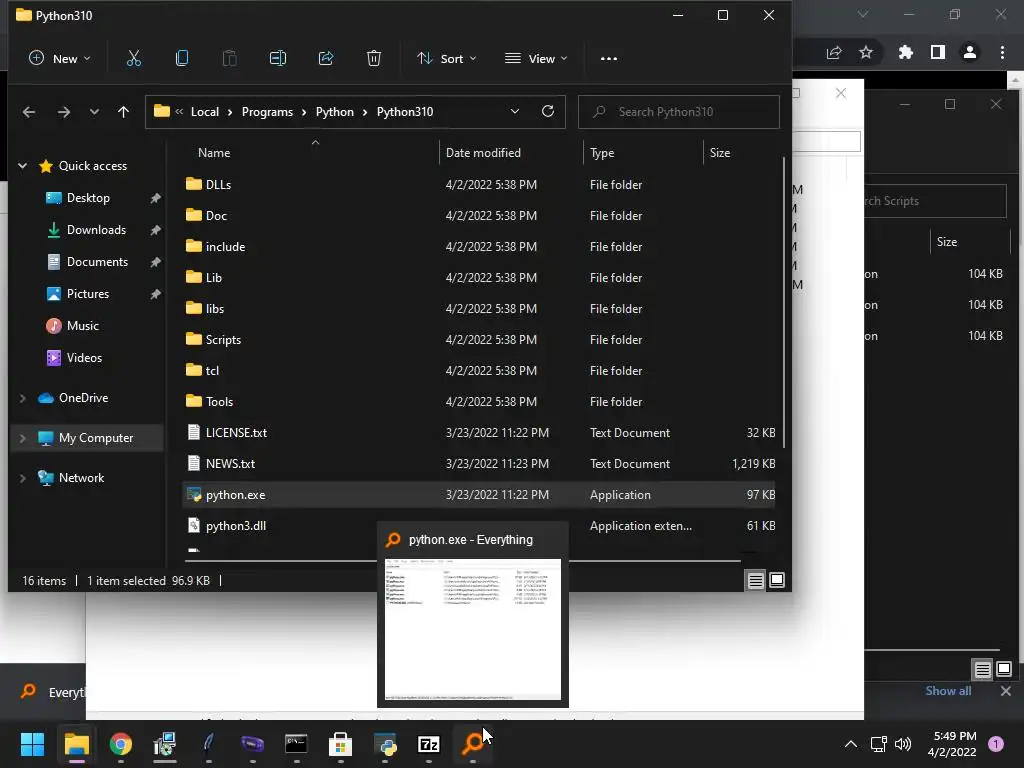Image resolution: width=1024 pixels, height=768 pixels.
Task: Click Show all in Chrome downloads bar
Action: click(948, 691)
